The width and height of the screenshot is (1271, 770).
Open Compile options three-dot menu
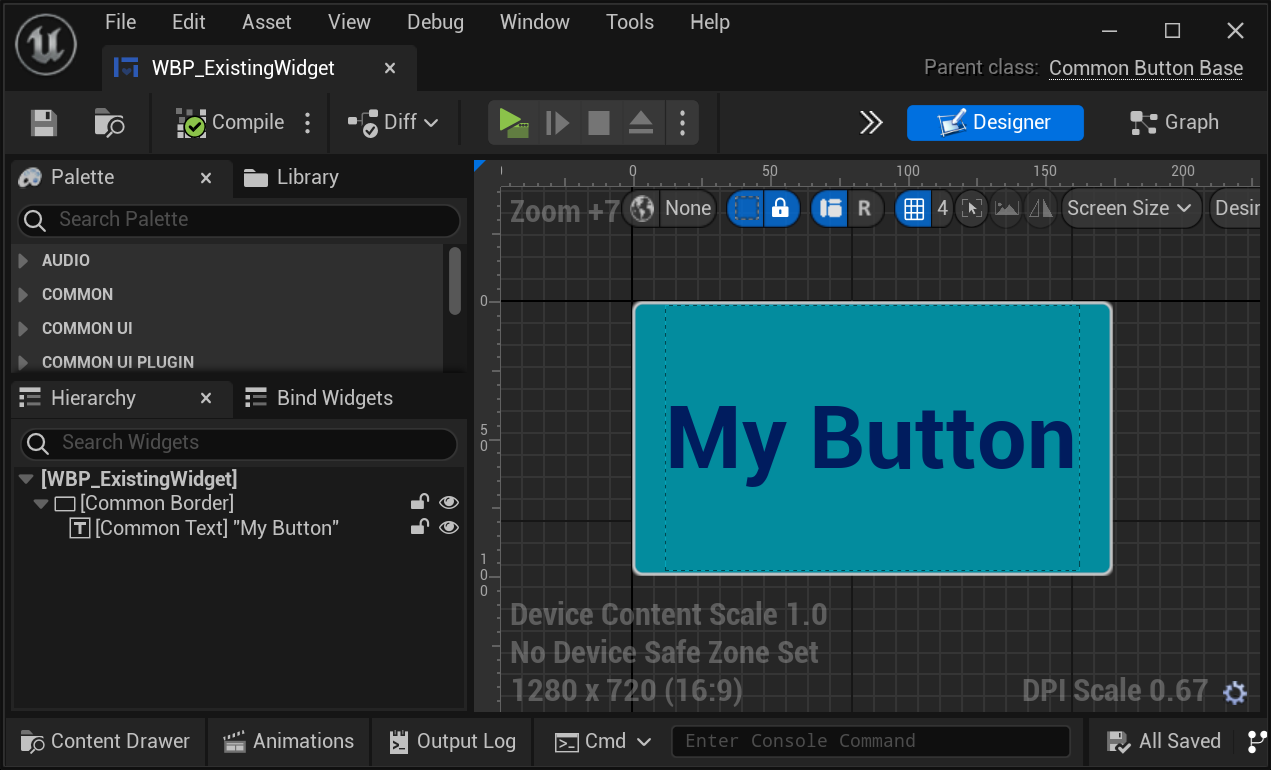pyautogui.click(x=308, y=123)
